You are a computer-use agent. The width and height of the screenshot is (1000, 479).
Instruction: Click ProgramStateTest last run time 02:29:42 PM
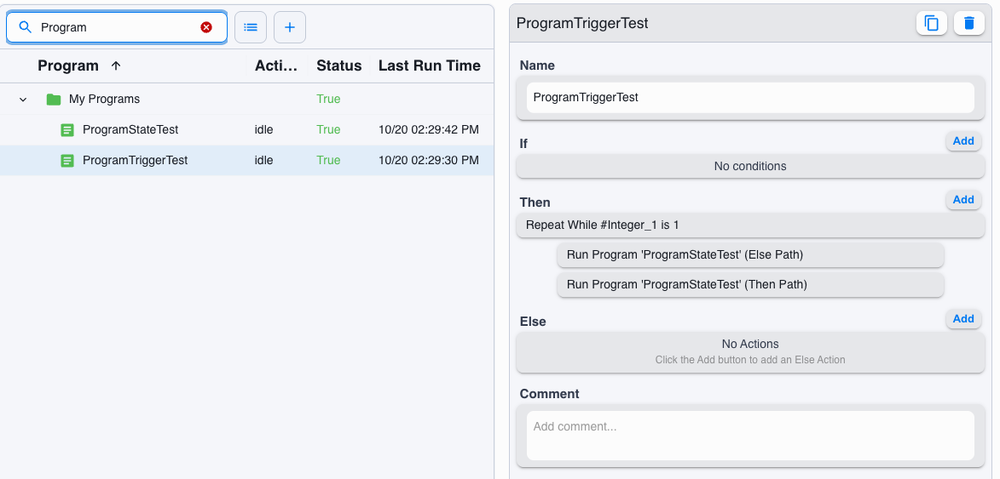coord(429,129)
